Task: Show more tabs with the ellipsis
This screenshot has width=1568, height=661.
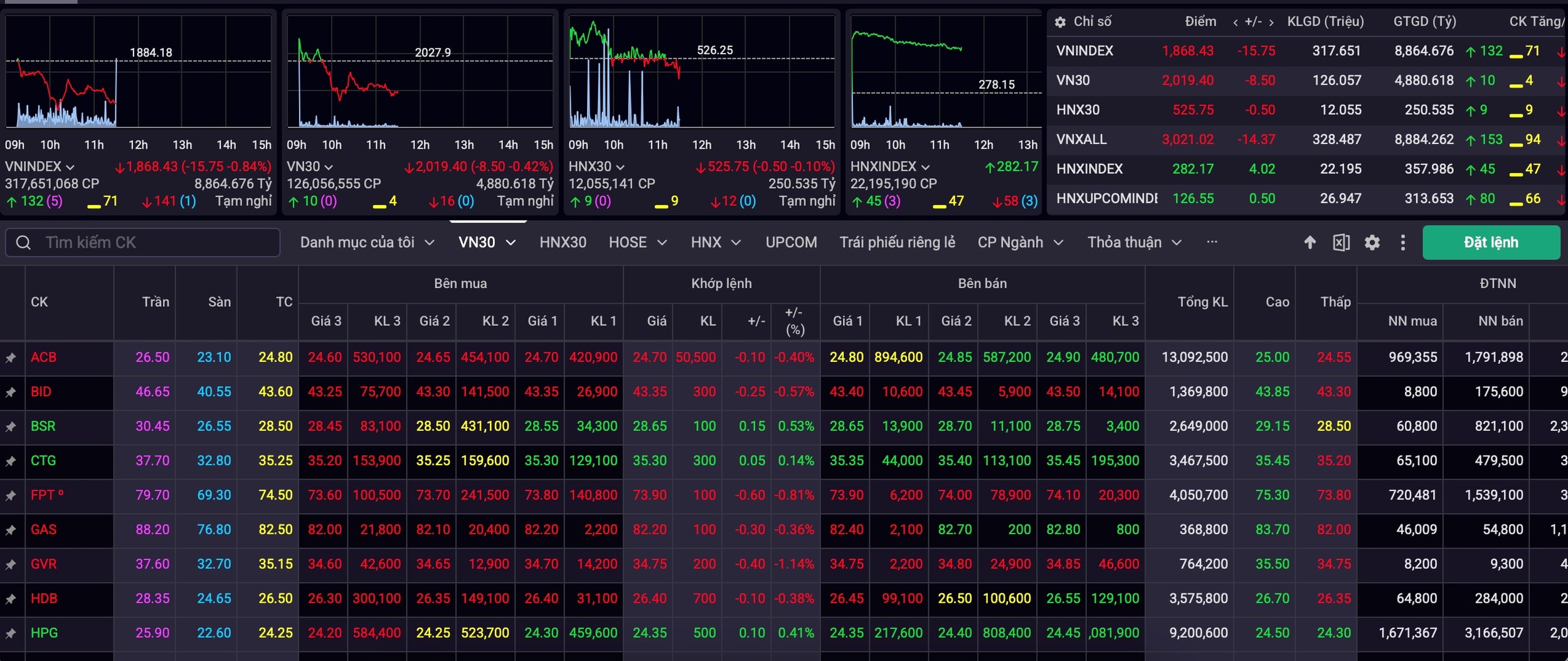Action: click(x=1212, y=241)
